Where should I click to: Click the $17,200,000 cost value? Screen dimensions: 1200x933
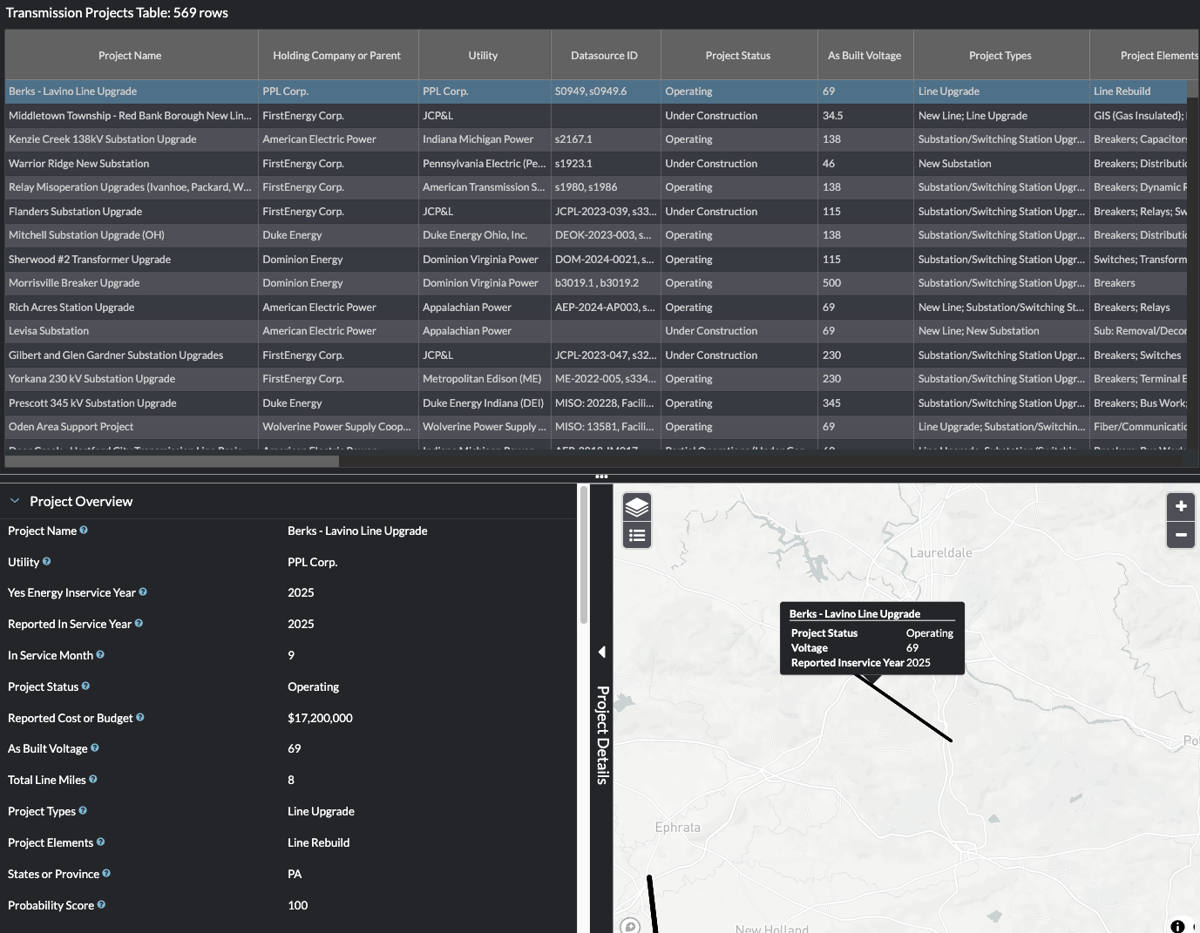(320, 718)
